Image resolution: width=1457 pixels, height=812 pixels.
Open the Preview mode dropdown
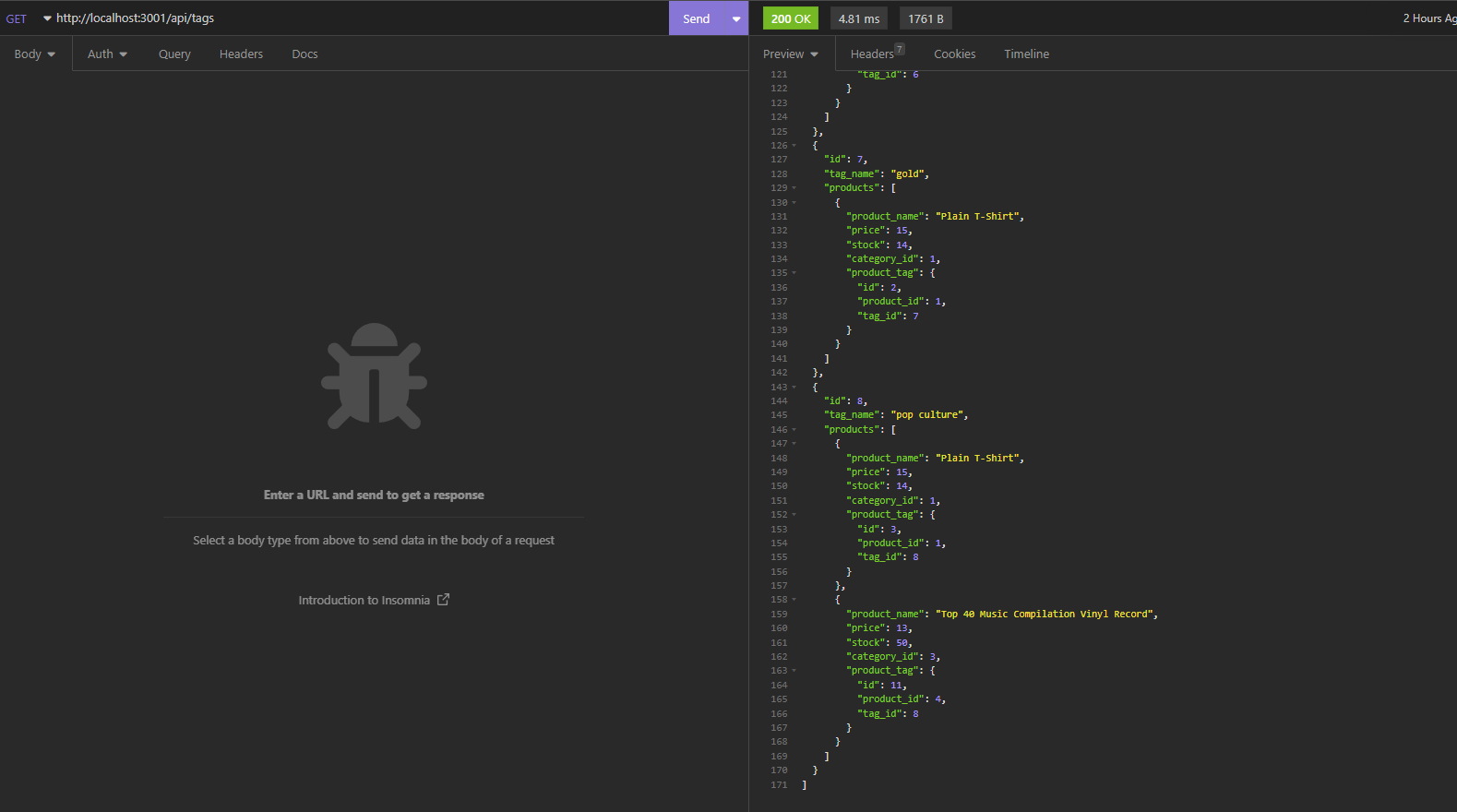pyautogui.click(x=791, y=54)
